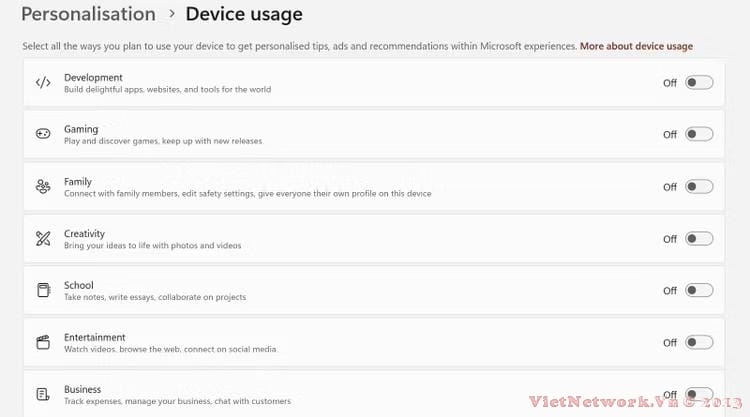750x417 pixels.
Task: Click the Gaming controller icon
Action: point(43,134)
